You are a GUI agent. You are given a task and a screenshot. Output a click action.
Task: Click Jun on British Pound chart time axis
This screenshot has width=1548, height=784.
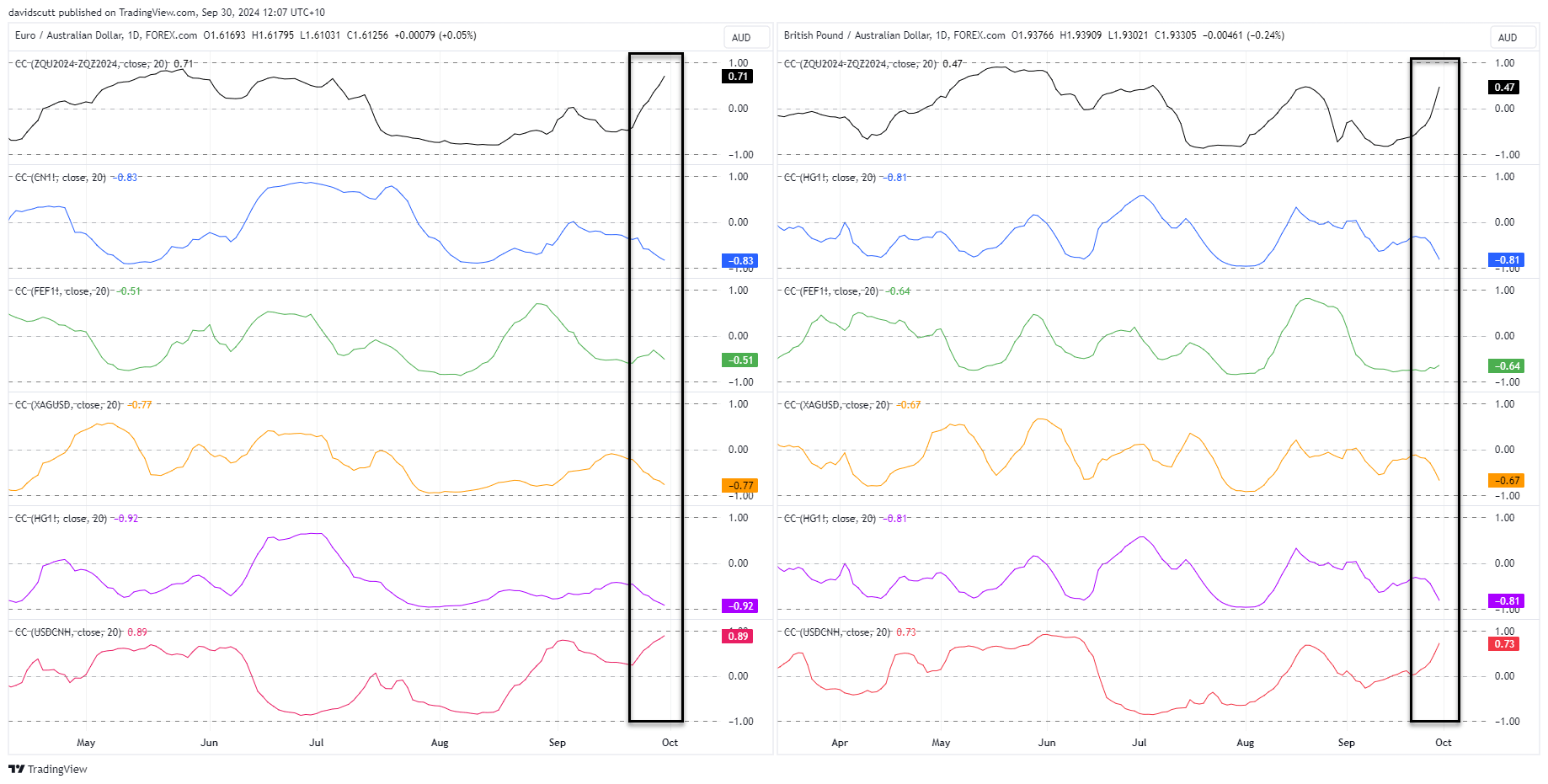(1047, 743)
